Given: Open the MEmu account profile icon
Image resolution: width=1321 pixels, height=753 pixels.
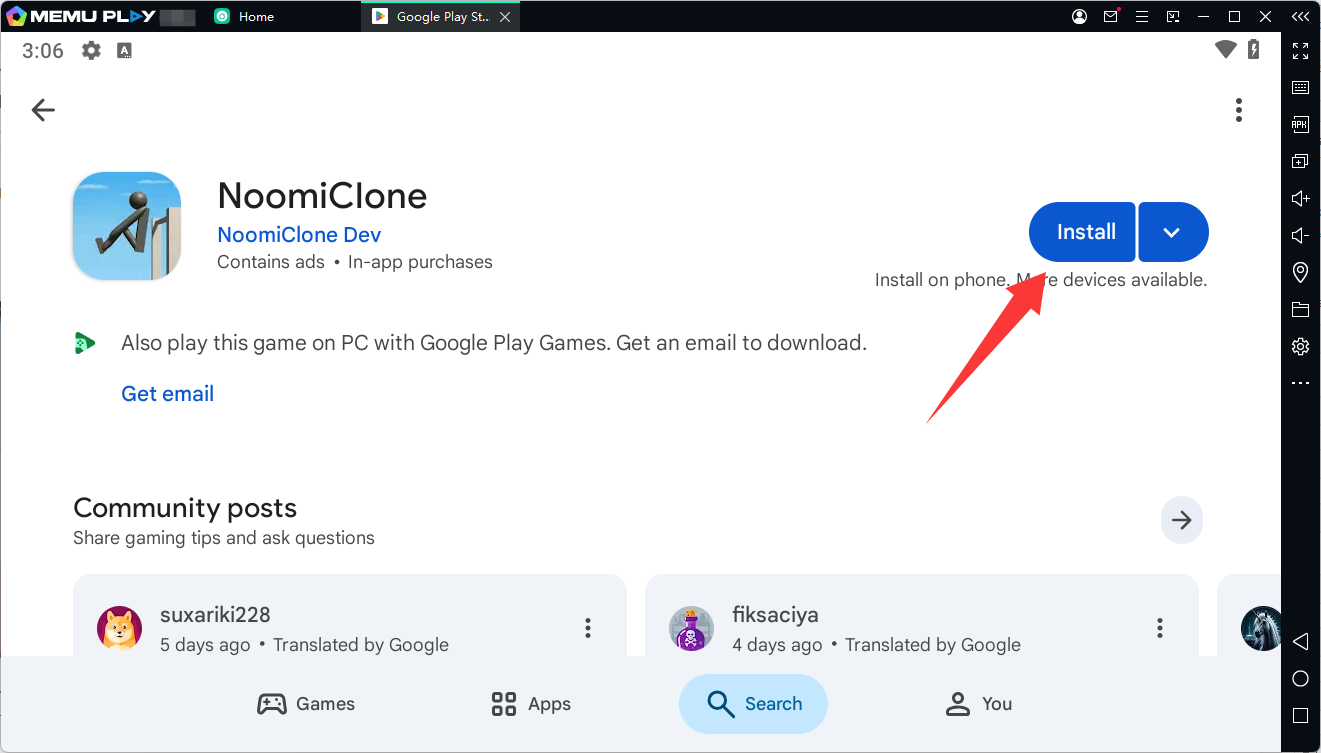Looking at the screenshot, I should coord(1079,16).
